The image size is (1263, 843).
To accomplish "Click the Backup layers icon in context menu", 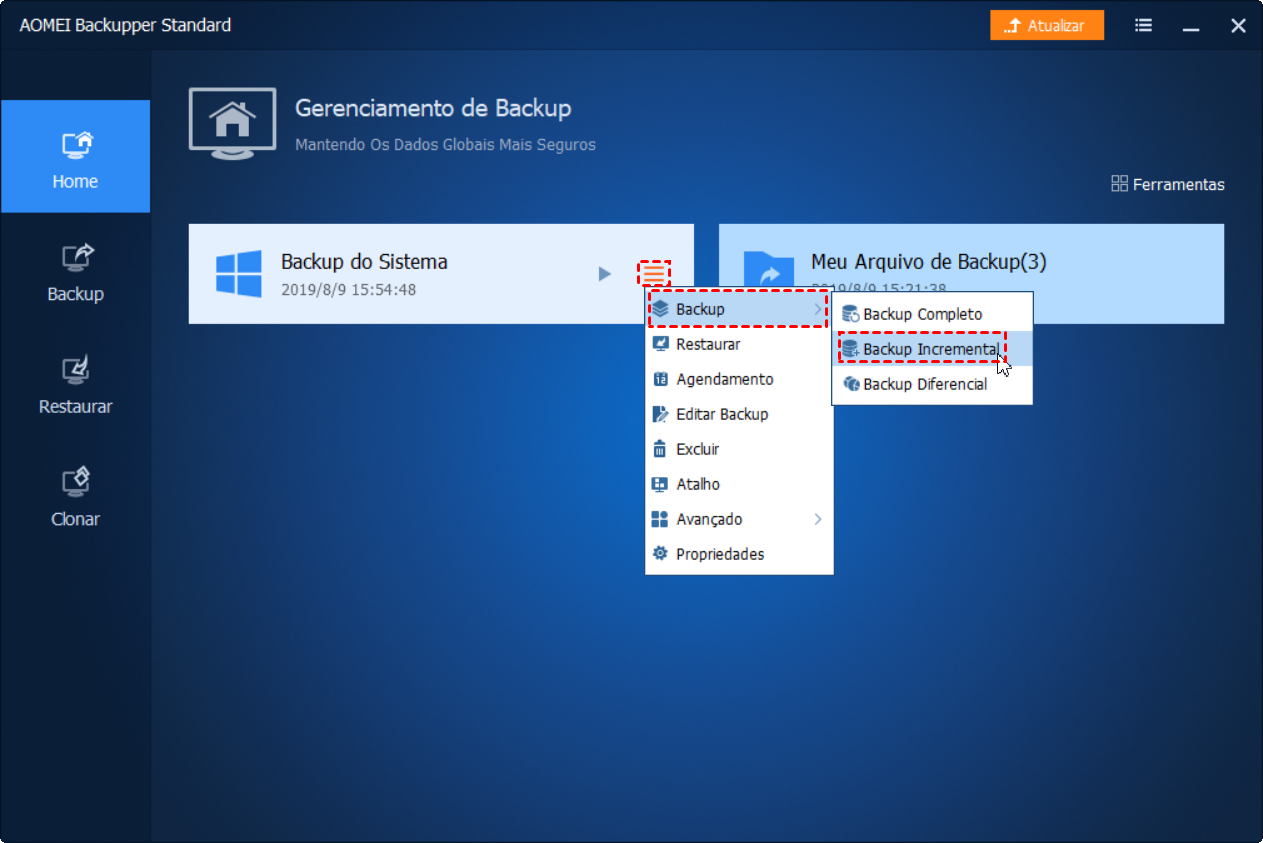I will pos(660,309).
